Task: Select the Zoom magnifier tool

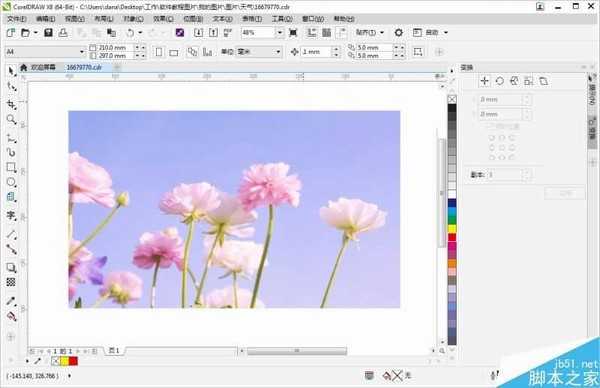Action: [x=11, y=119]
